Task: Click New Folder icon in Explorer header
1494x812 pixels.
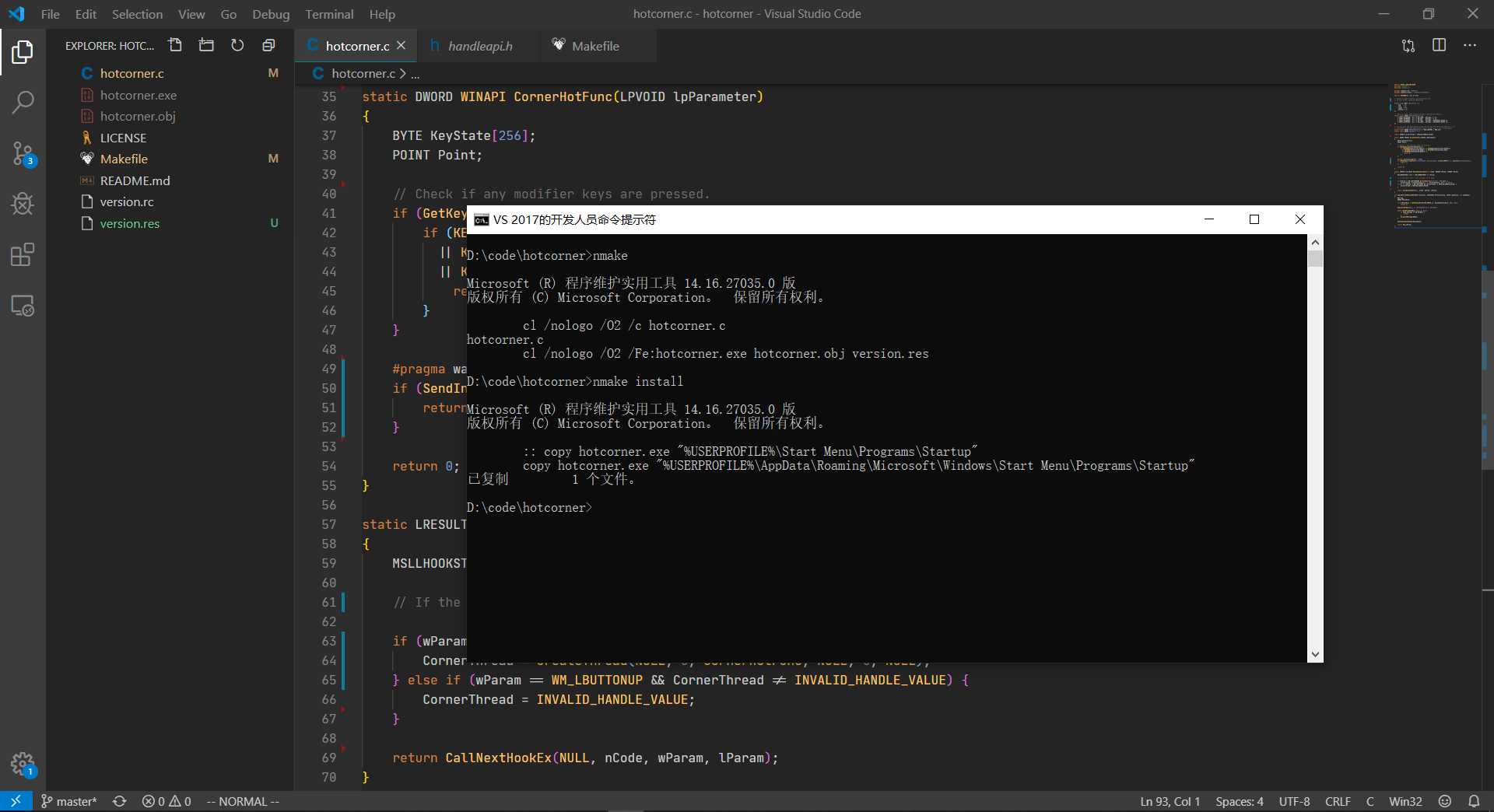Action: [x=206, y=45]
